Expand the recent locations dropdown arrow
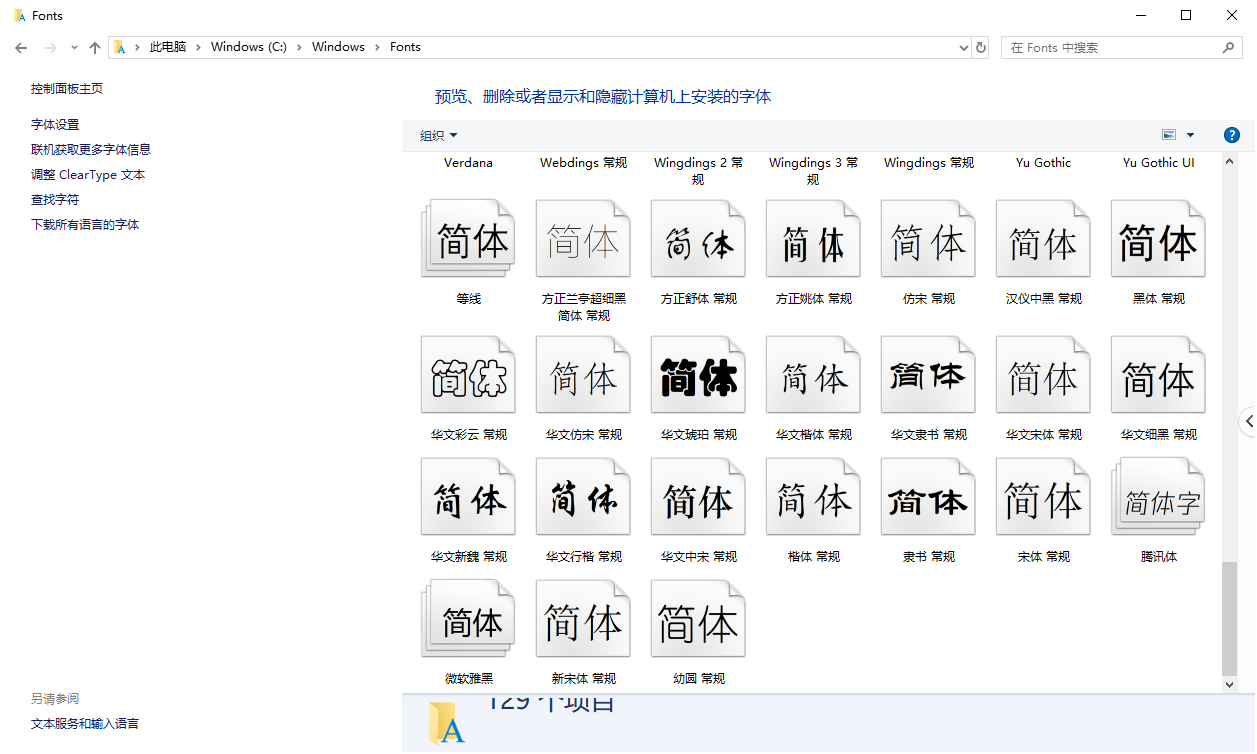 74,47
